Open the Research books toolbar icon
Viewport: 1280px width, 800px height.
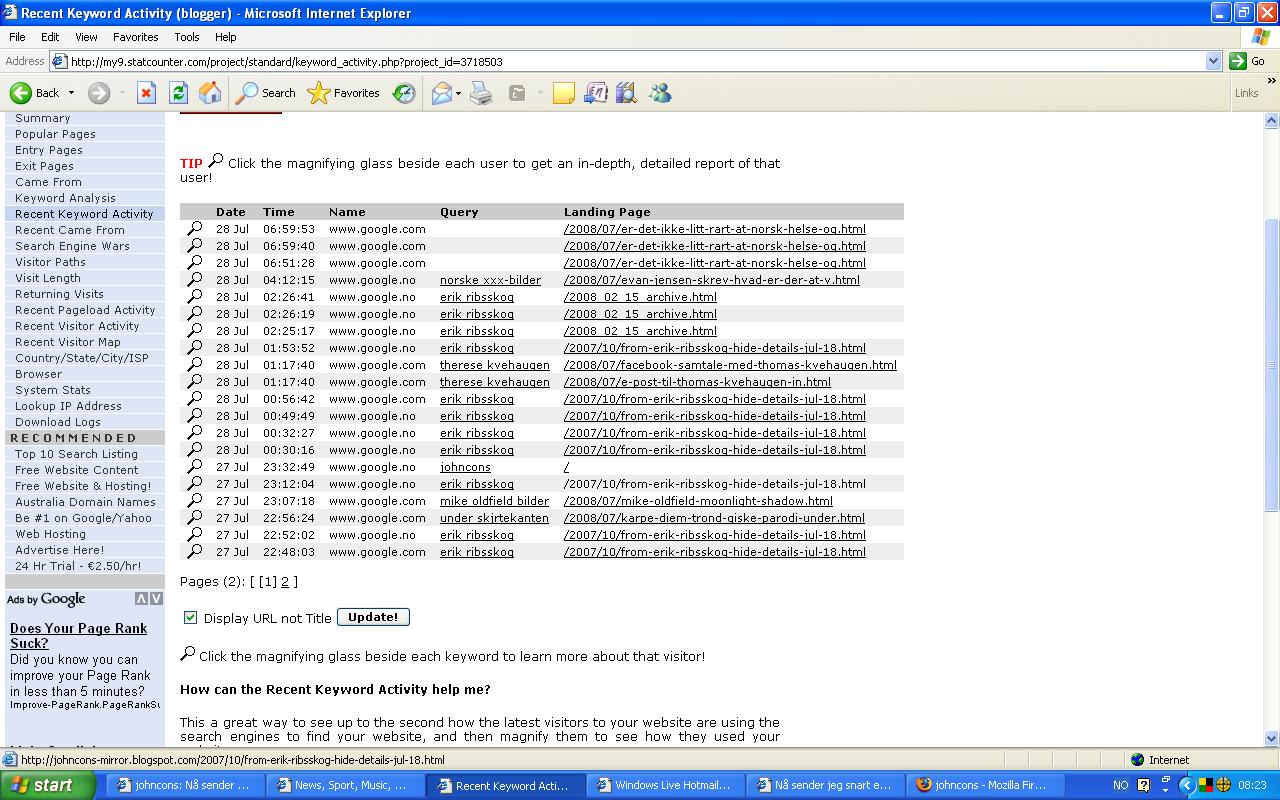[x=627, y=93]
